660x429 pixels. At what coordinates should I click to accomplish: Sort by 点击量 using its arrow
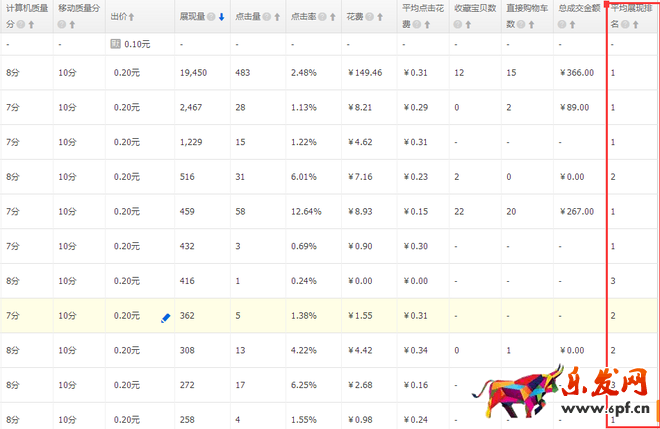point(276,17)
